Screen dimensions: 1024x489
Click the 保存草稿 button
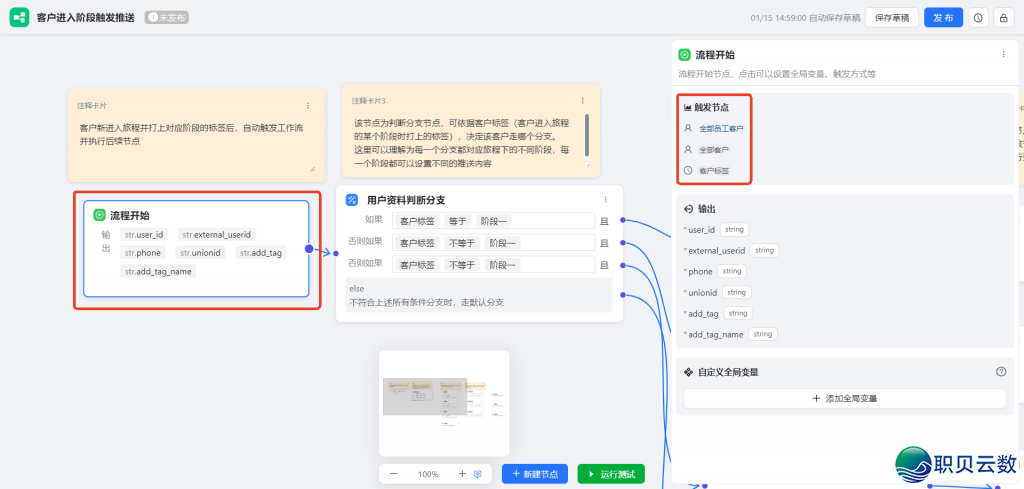[x=891, y=18]
